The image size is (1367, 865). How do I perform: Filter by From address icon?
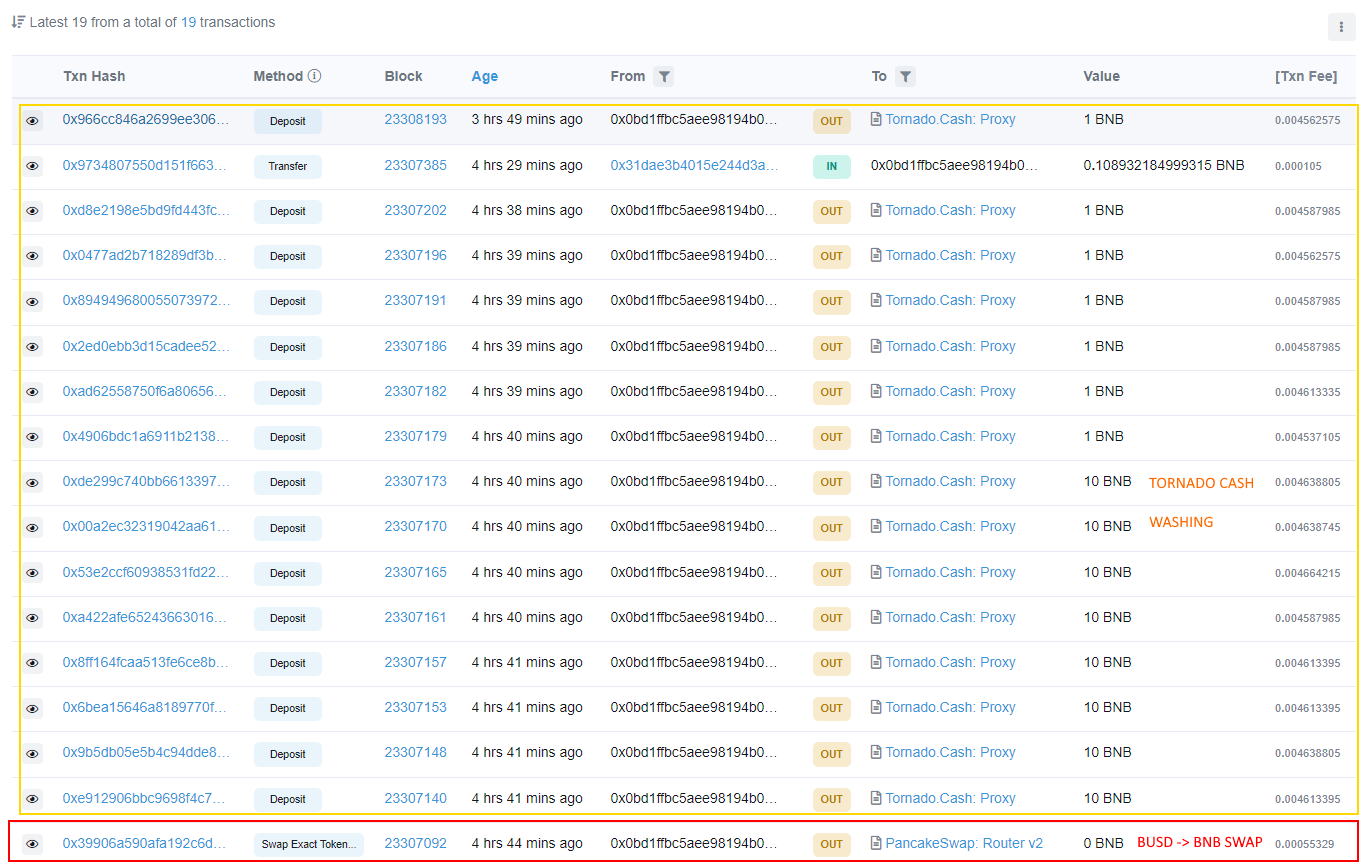tap(664, 76)
